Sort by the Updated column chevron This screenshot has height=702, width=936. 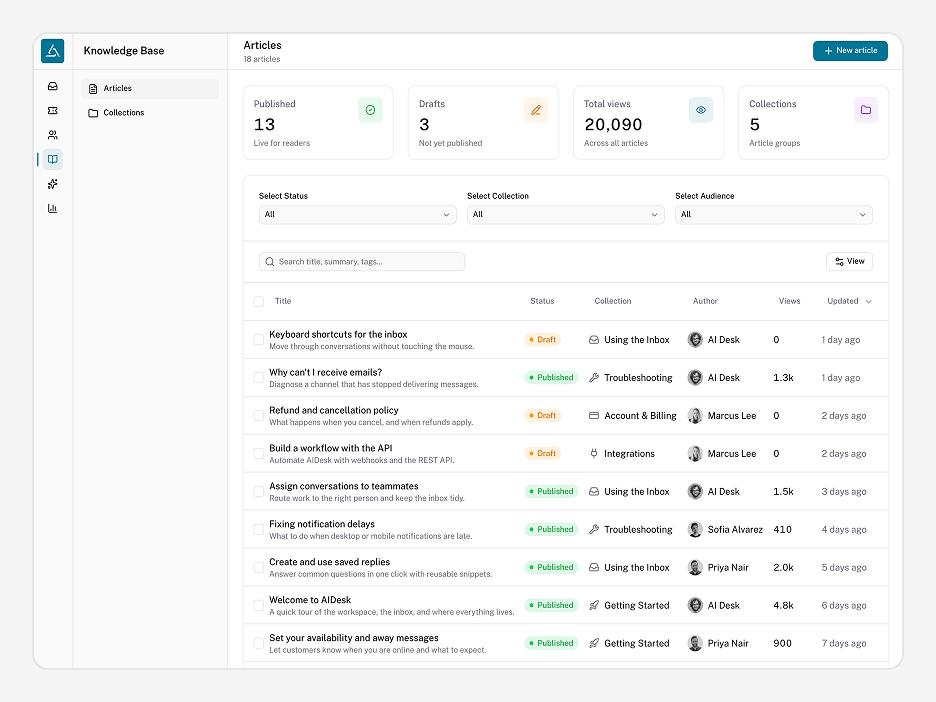click(x=869, y=301)
